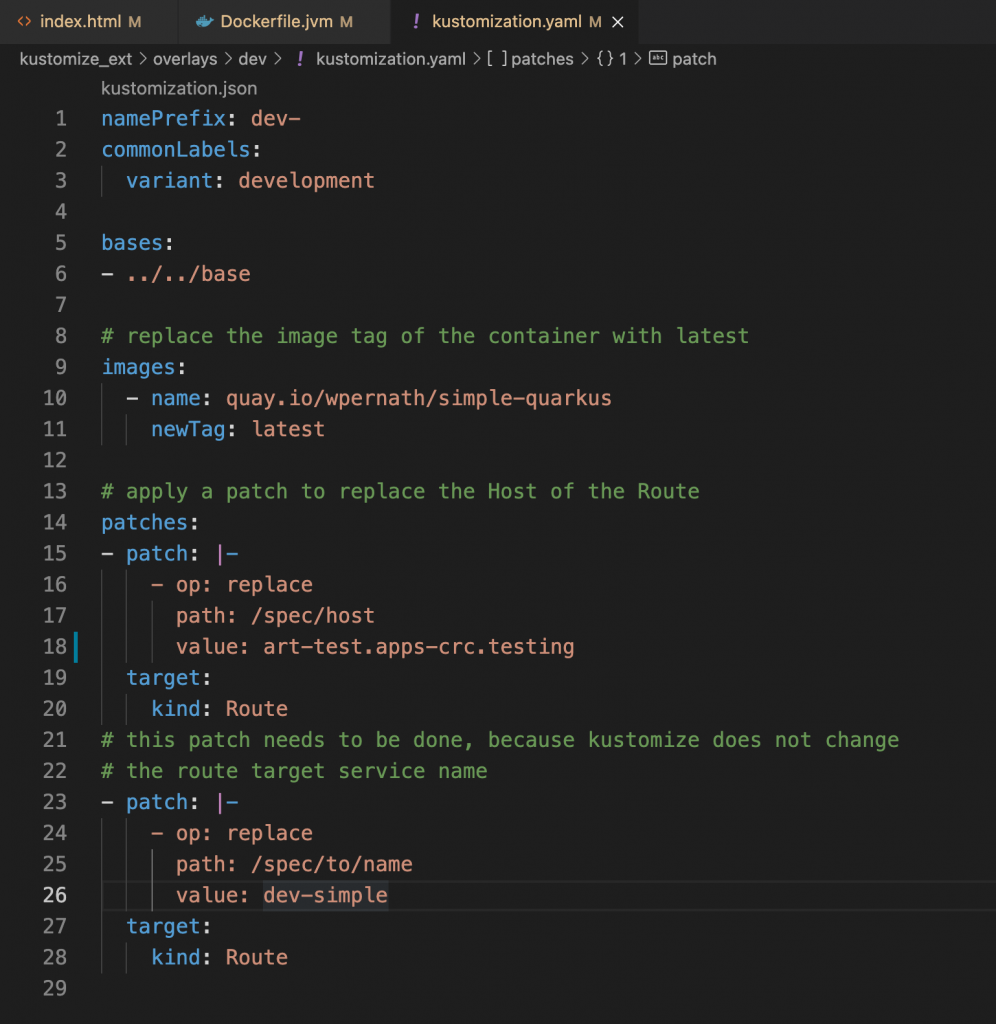Expand the dev folder breadcrumb

pyautogui.click(x=252, y=59)
